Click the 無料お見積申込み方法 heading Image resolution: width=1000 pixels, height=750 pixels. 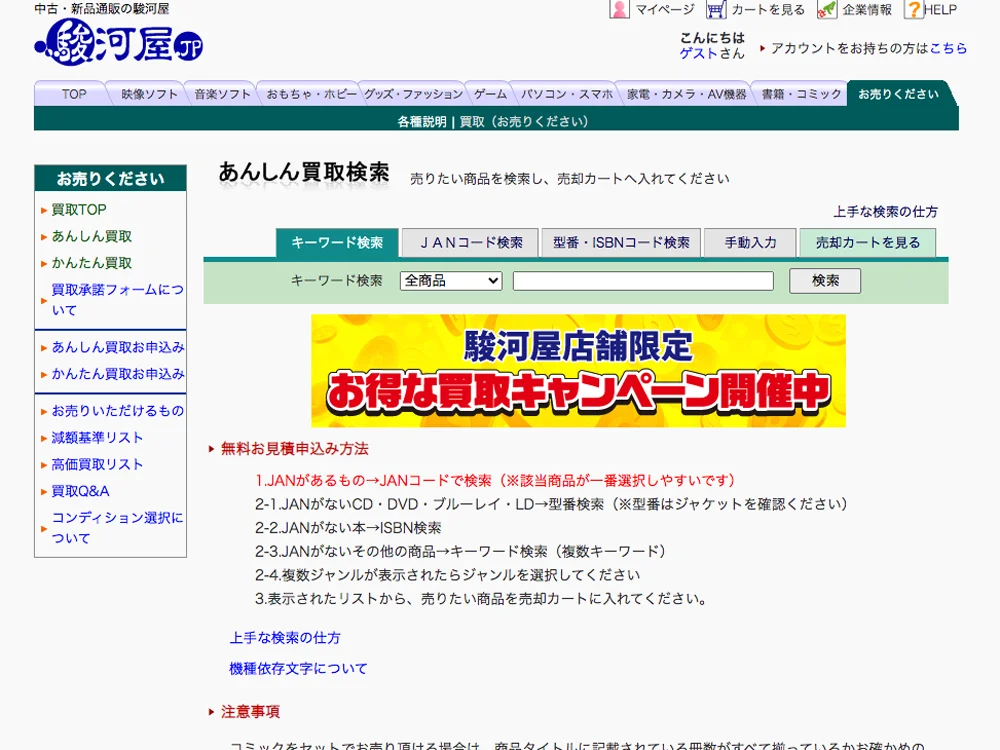coord(295,449)
